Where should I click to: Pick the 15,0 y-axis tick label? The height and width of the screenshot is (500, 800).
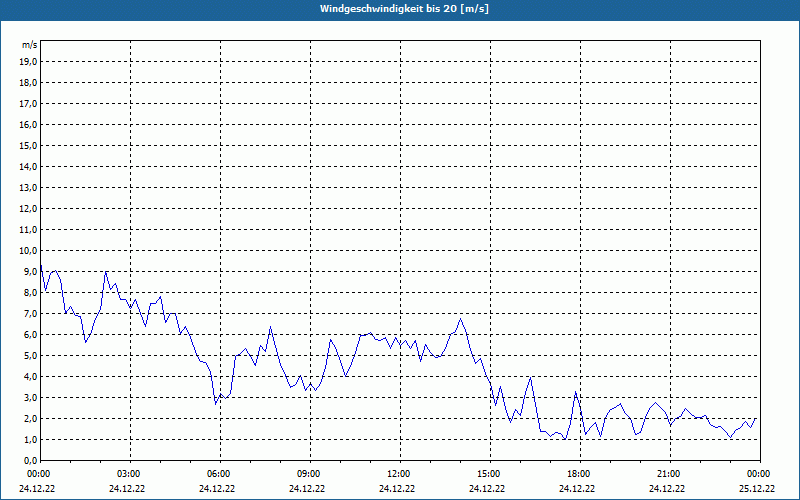click(28, 145)
